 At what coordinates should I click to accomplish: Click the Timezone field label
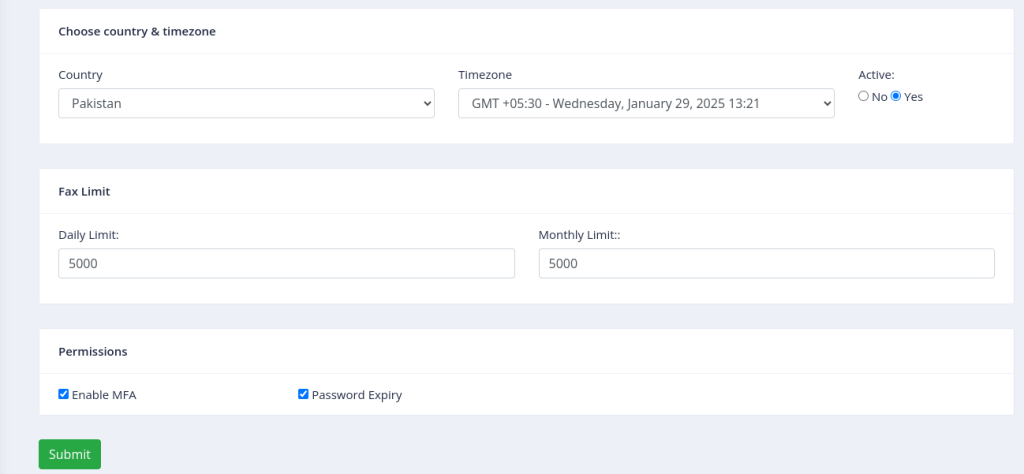(485, 75)
